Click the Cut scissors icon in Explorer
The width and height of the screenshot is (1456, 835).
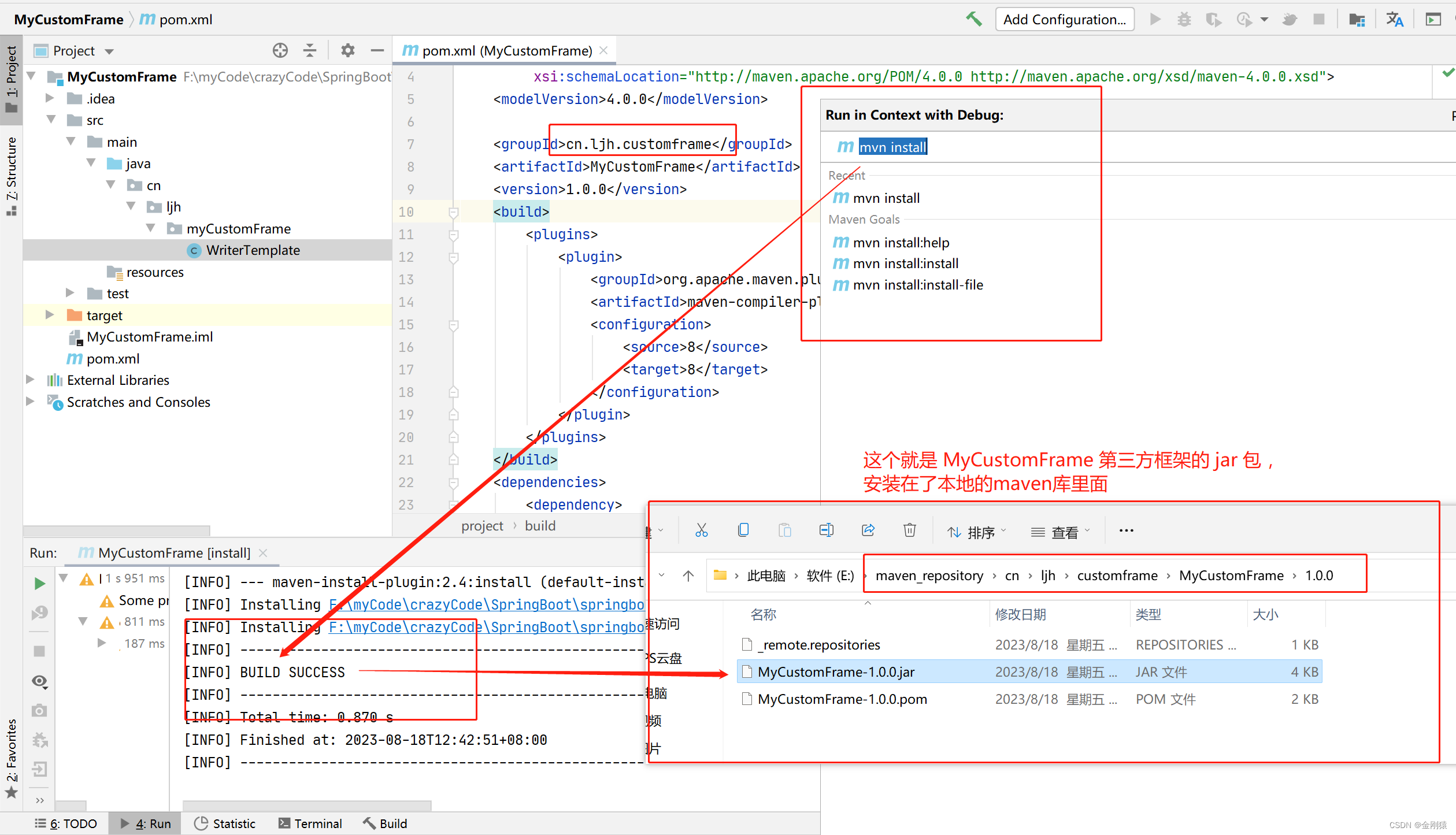coord(701,530)
